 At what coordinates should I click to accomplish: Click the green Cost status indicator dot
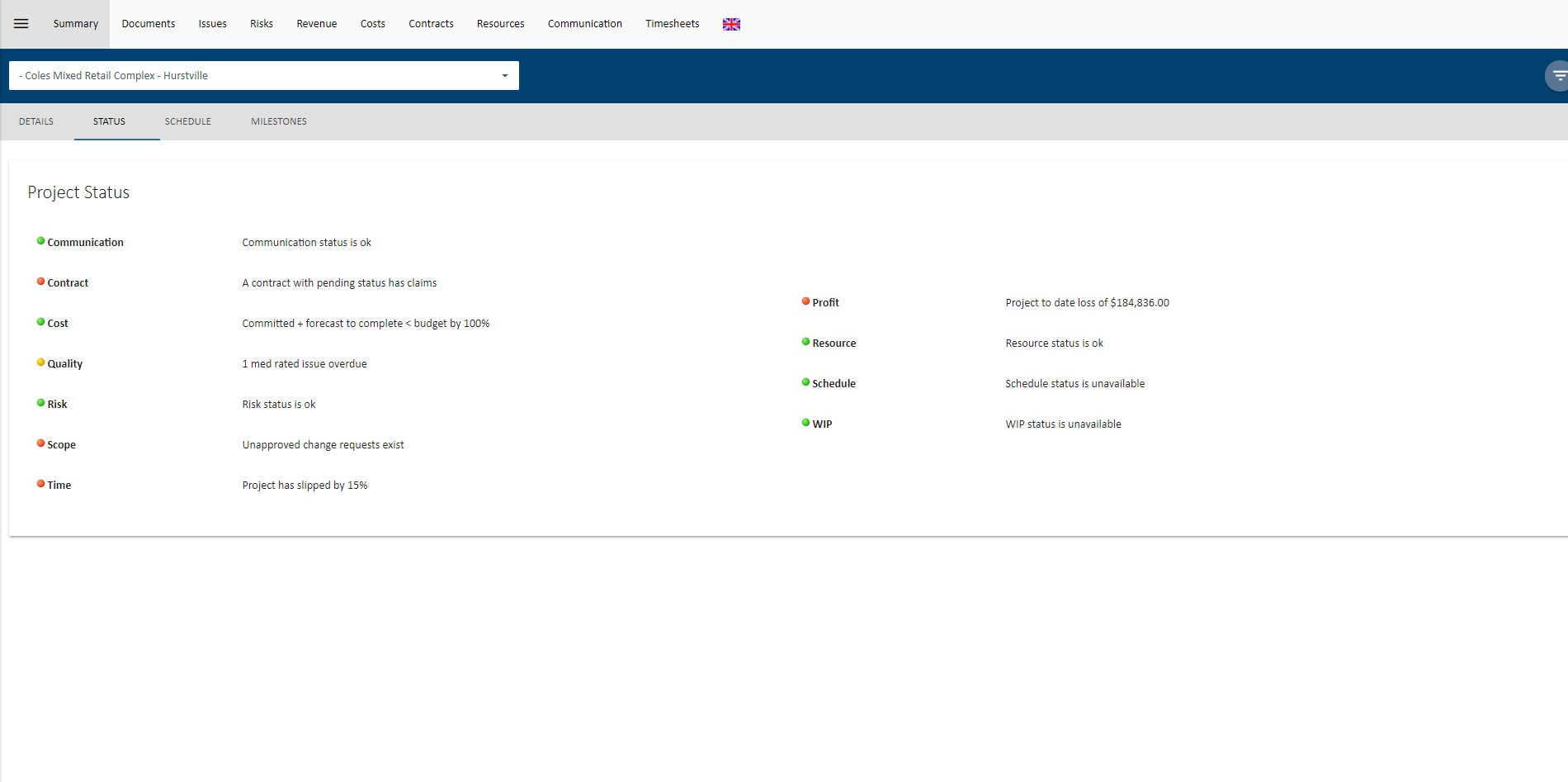40,322
